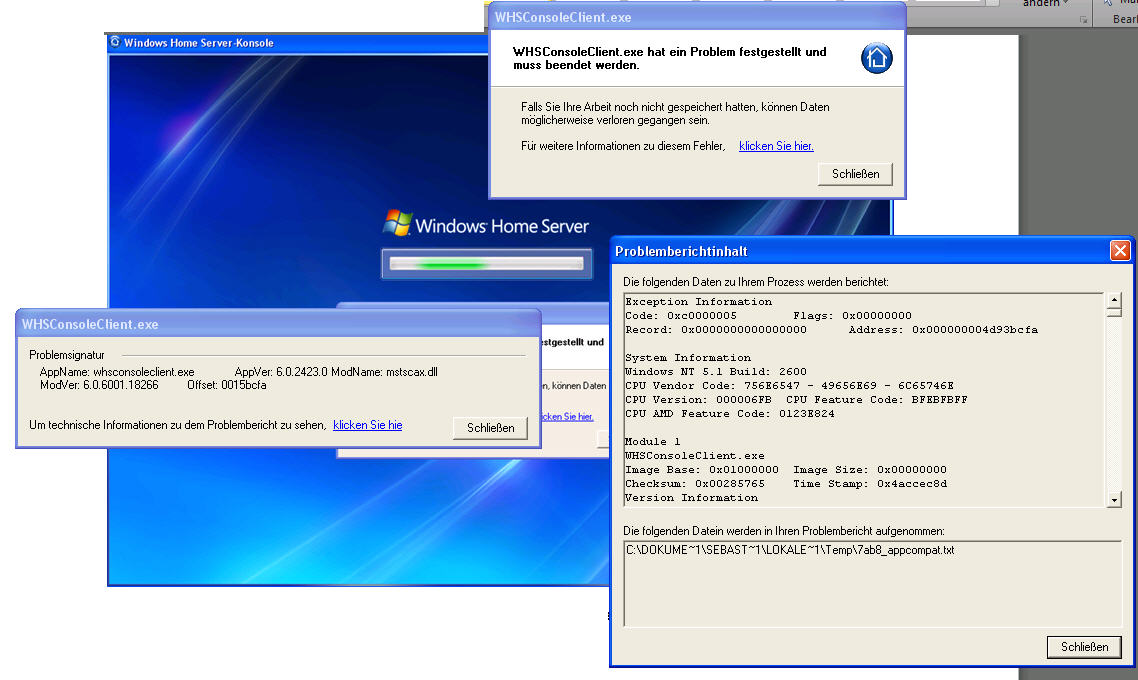Click the blue house icon in the error dialog
The width and height of the screenshot is (1138, 680).
[877, 58]
